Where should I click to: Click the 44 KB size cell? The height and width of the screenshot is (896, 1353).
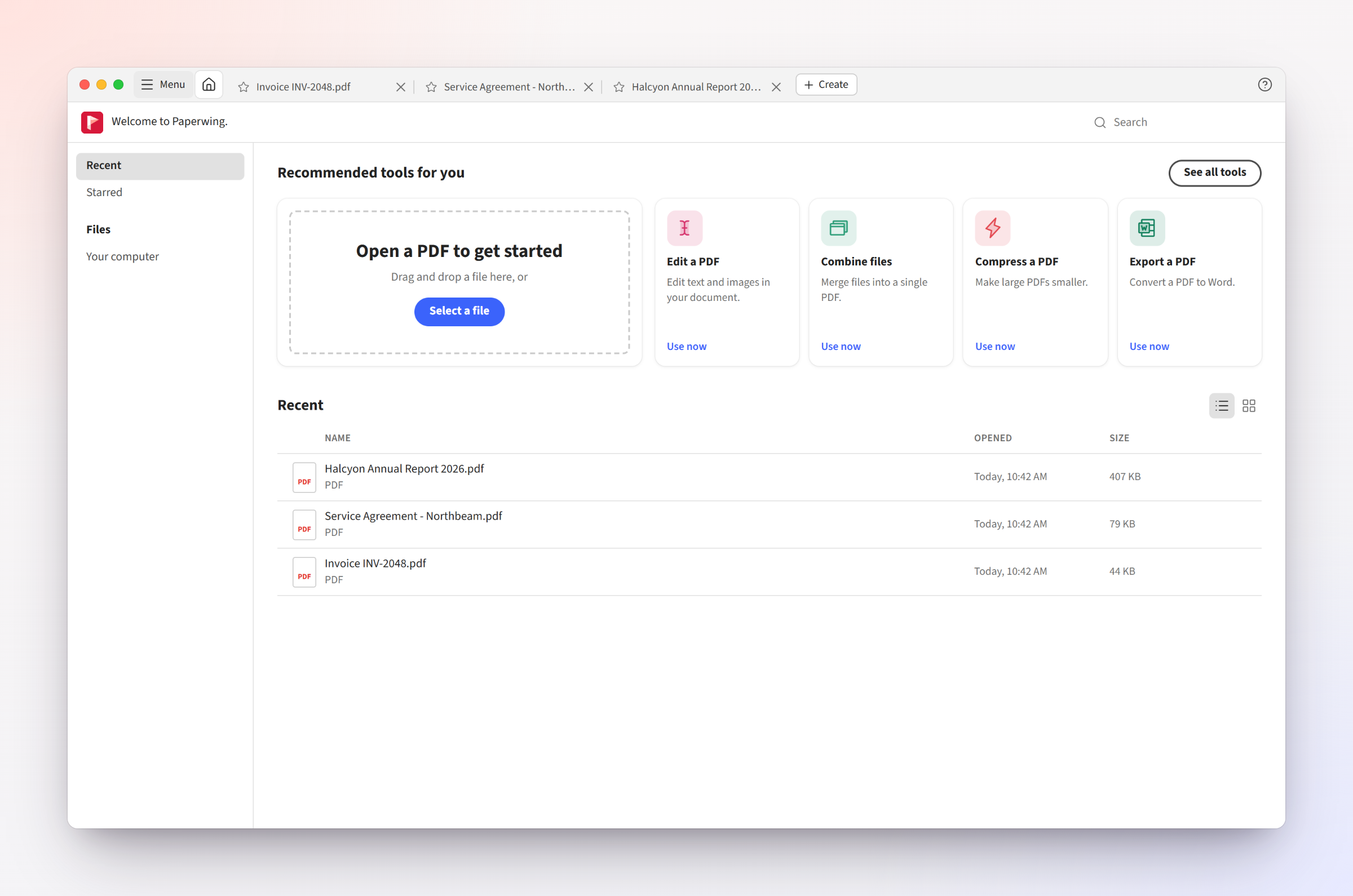(1122, 572)
